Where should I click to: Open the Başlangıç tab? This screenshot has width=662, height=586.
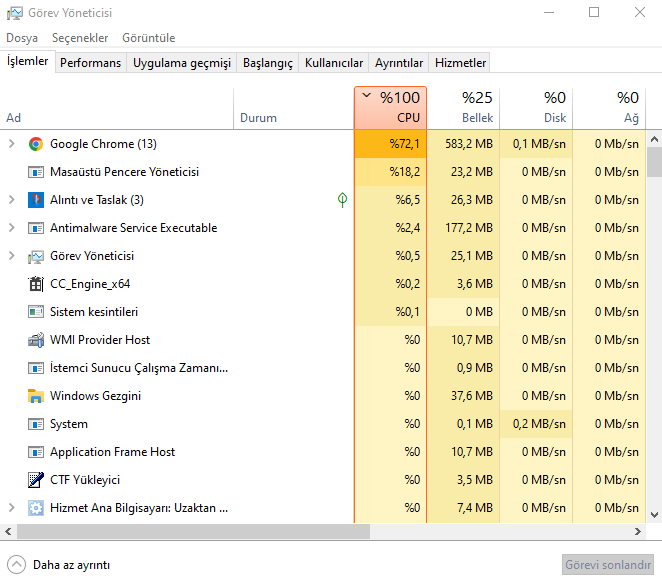coord(269,63)
